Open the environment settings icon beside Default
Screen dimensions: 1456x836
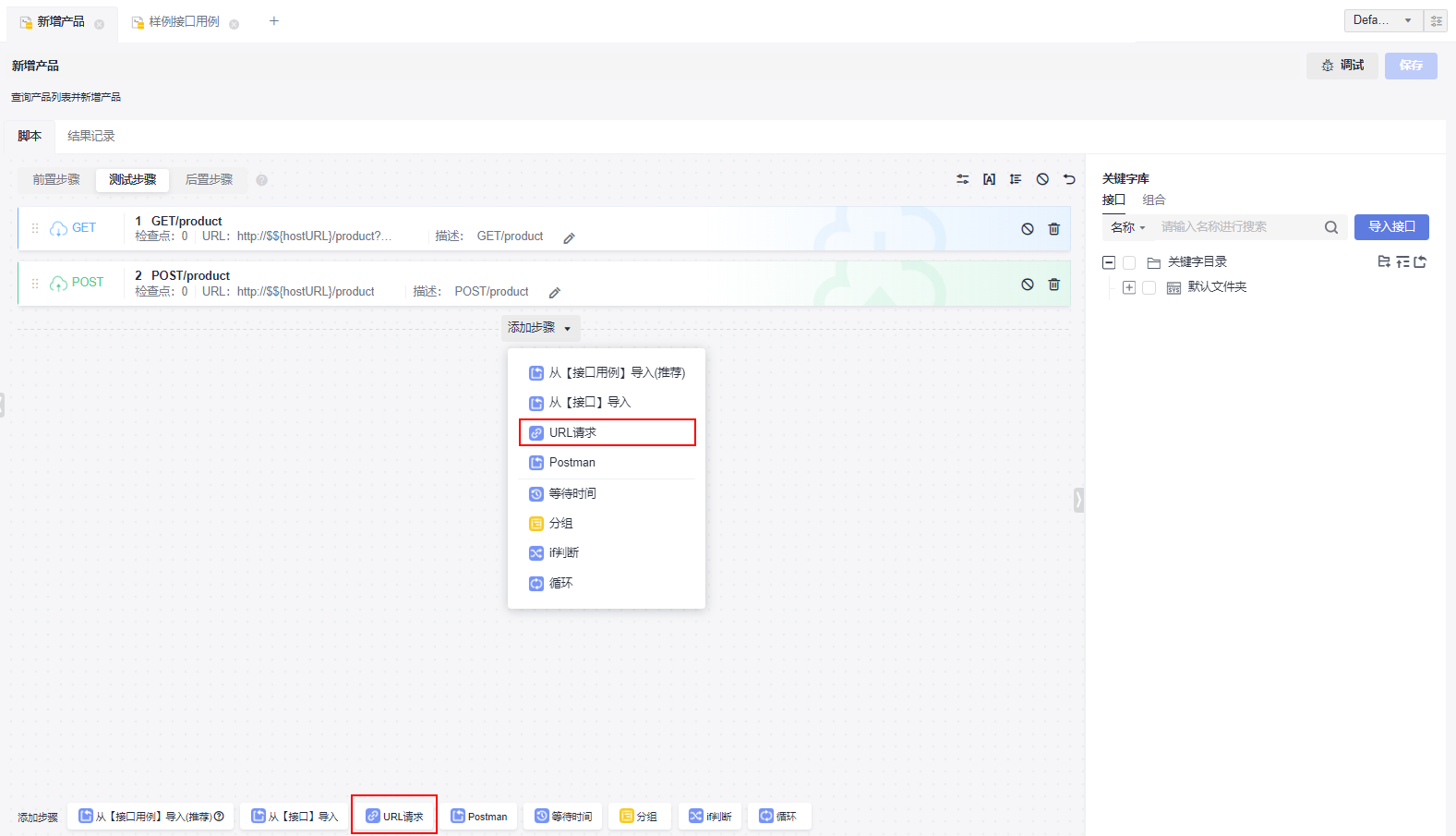point(1436,20)
